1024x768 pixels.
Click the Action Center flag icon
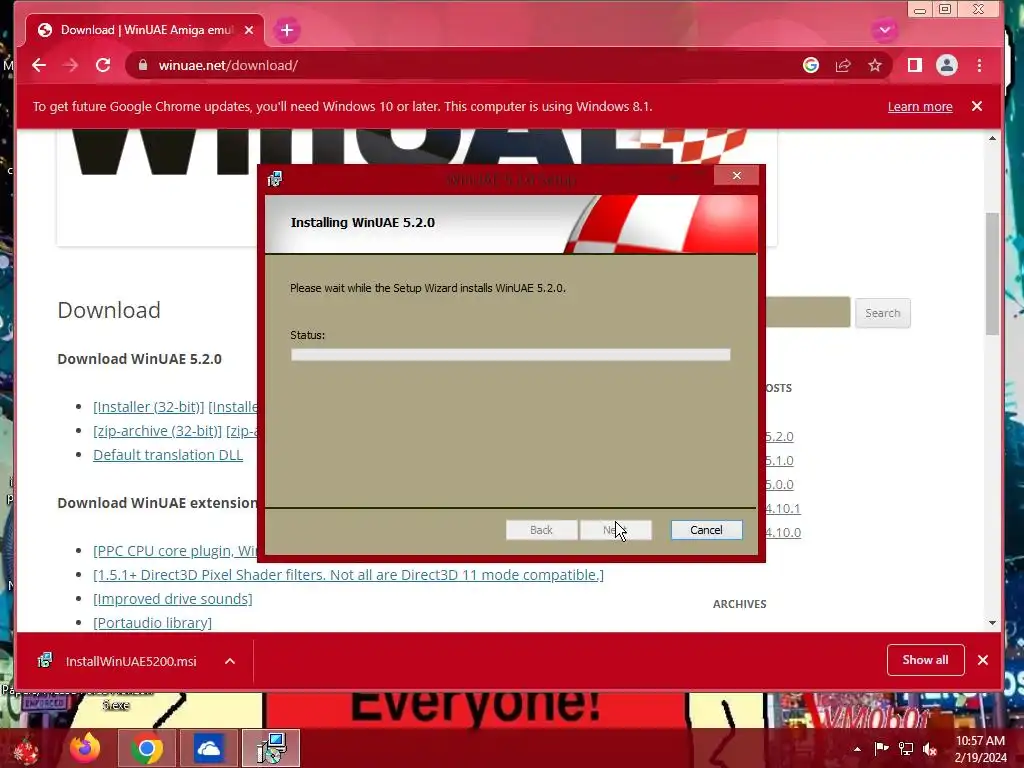tap(882, 749)
